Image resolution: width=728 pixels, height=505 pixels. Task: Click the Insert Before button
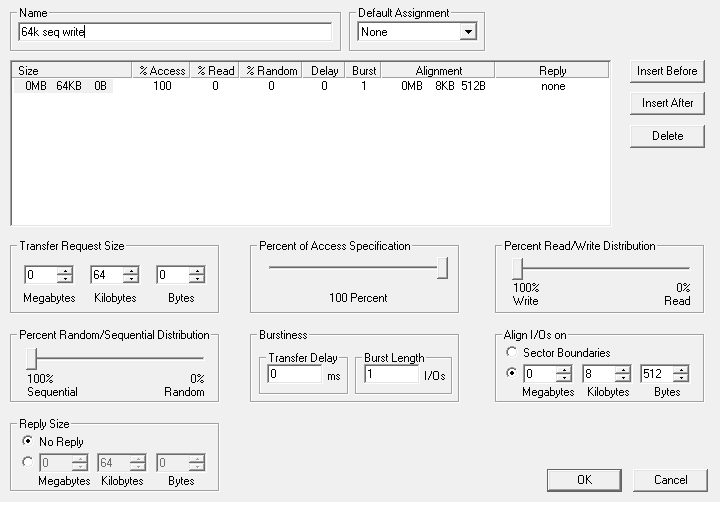pyautogui.click(x=667, y=71)
